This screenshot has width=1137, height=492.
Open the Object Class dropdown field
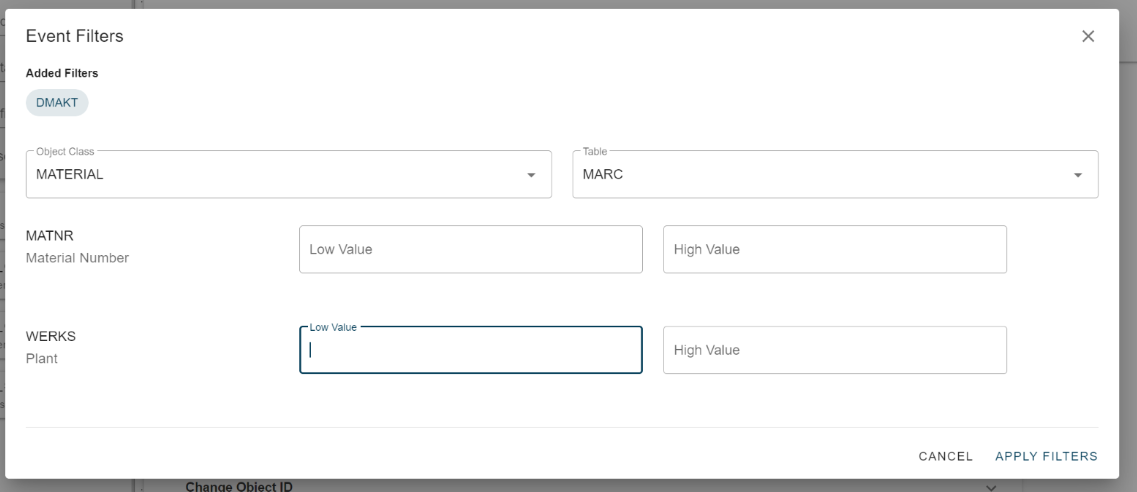(x=289, y=175)
